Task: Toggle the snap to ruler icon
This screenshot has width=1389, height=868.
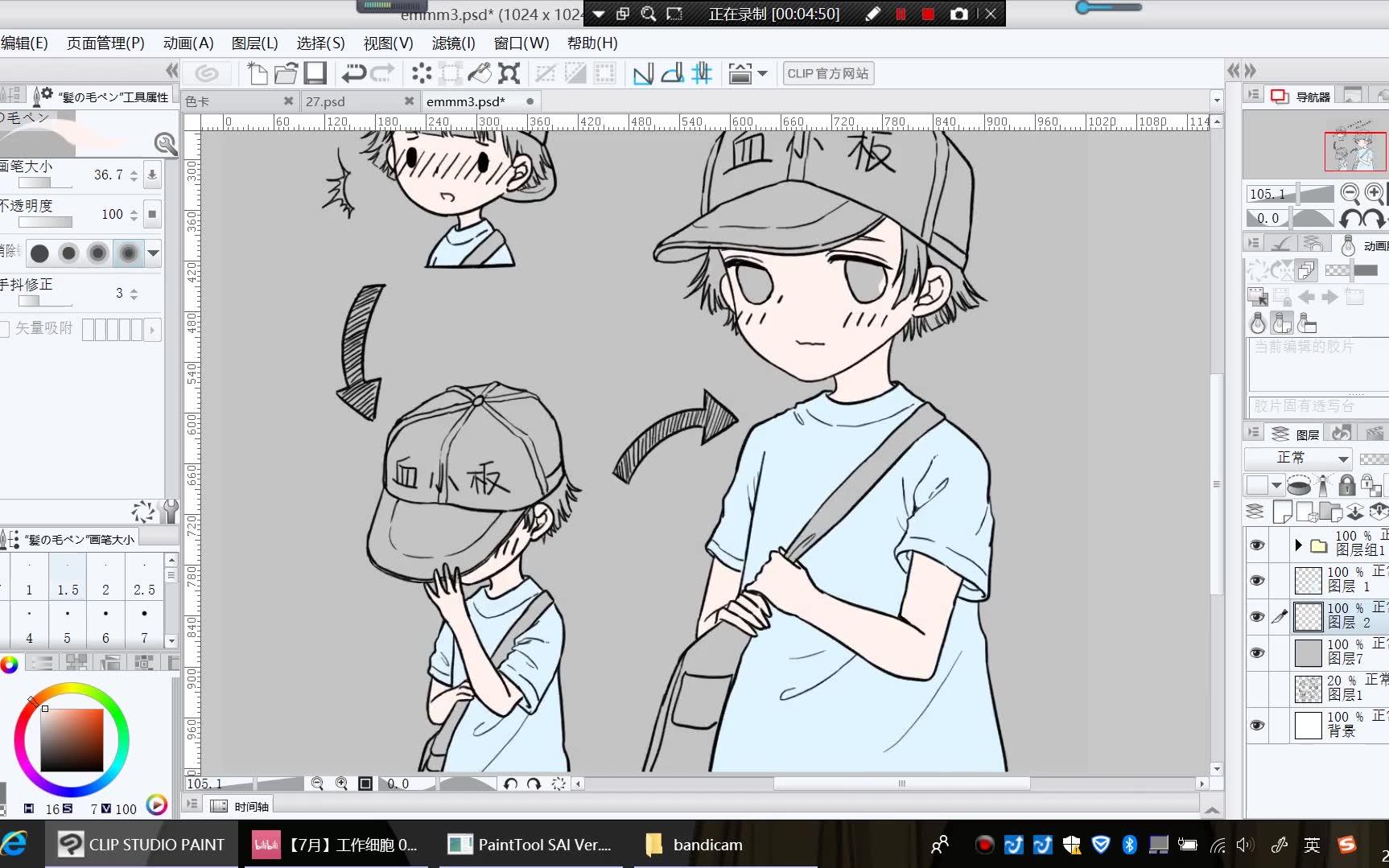Action: pyautogui.click(x=643, y=74)
